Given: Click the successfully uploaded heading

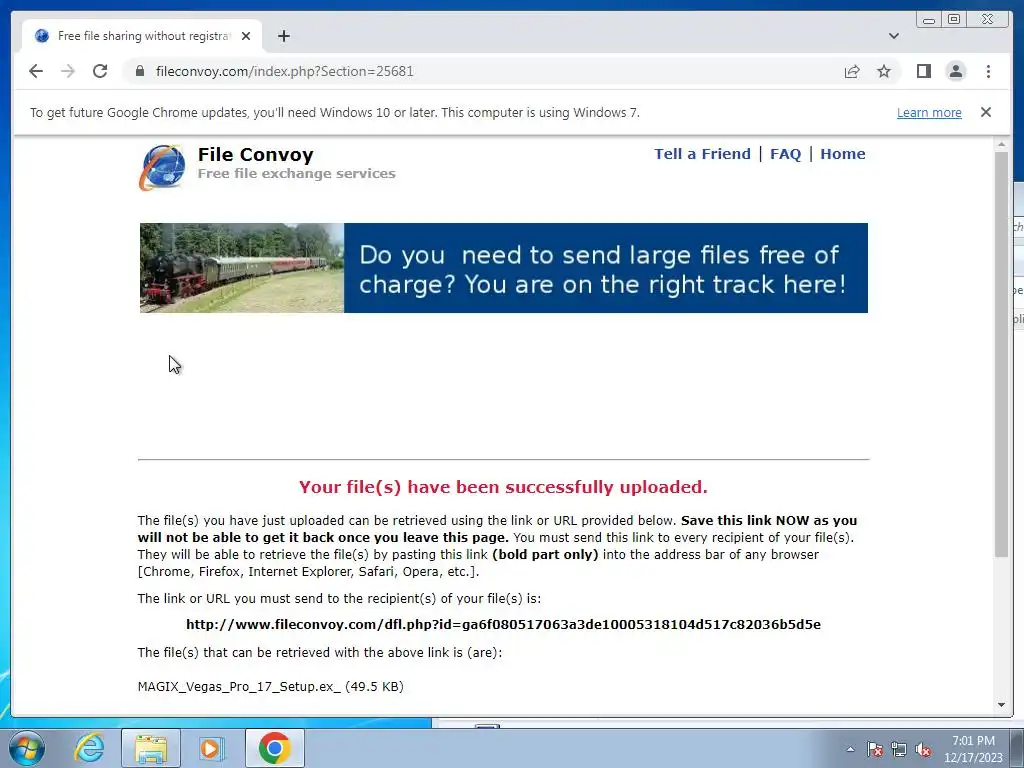Looking at the screenshot, I should click(503, 487).
